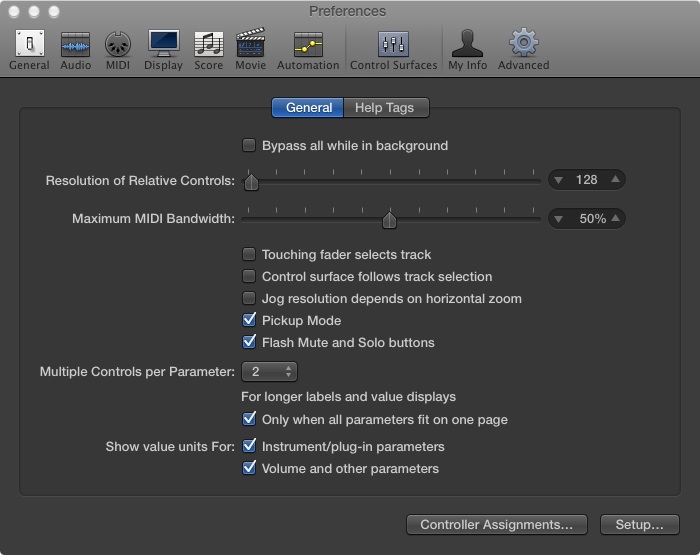
Task: Click the Resolution of Relative Controls slider handle
Action: (251, 182)
